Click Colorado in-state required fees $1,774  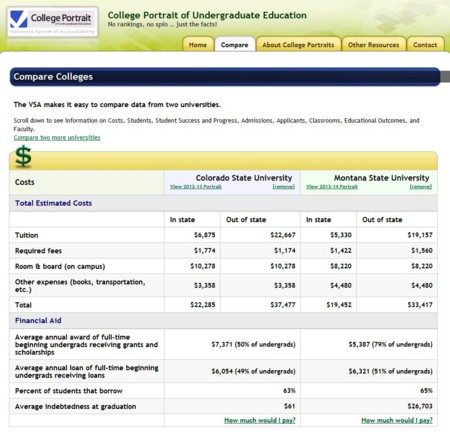pyautogui.click(x=205, y=251)
